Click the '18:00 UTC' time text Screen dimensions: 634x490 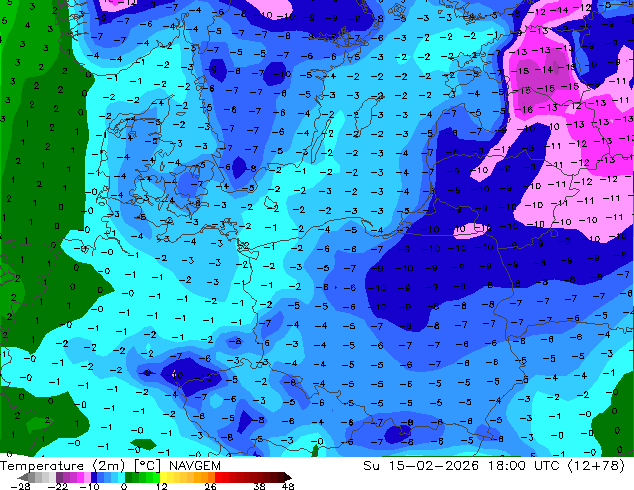pyautogui.click(x=524, y=466)
